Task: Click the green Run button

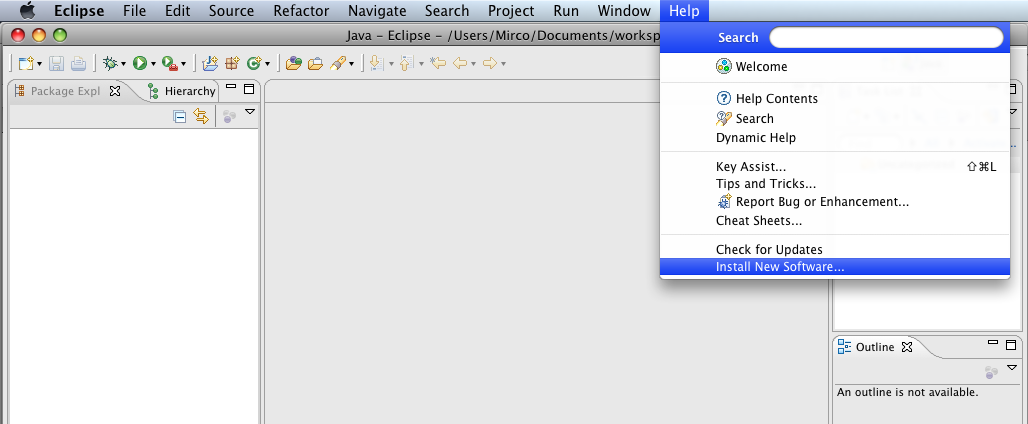Action: click(140, 64)
